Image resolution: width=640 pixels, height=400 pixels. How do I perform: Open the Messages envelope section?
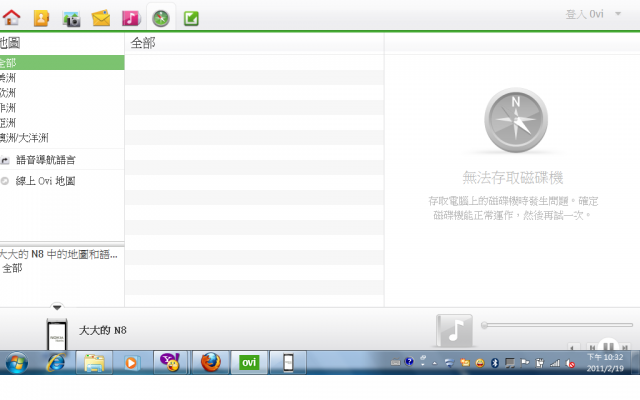pyautogui.click(x=101, y=18)
